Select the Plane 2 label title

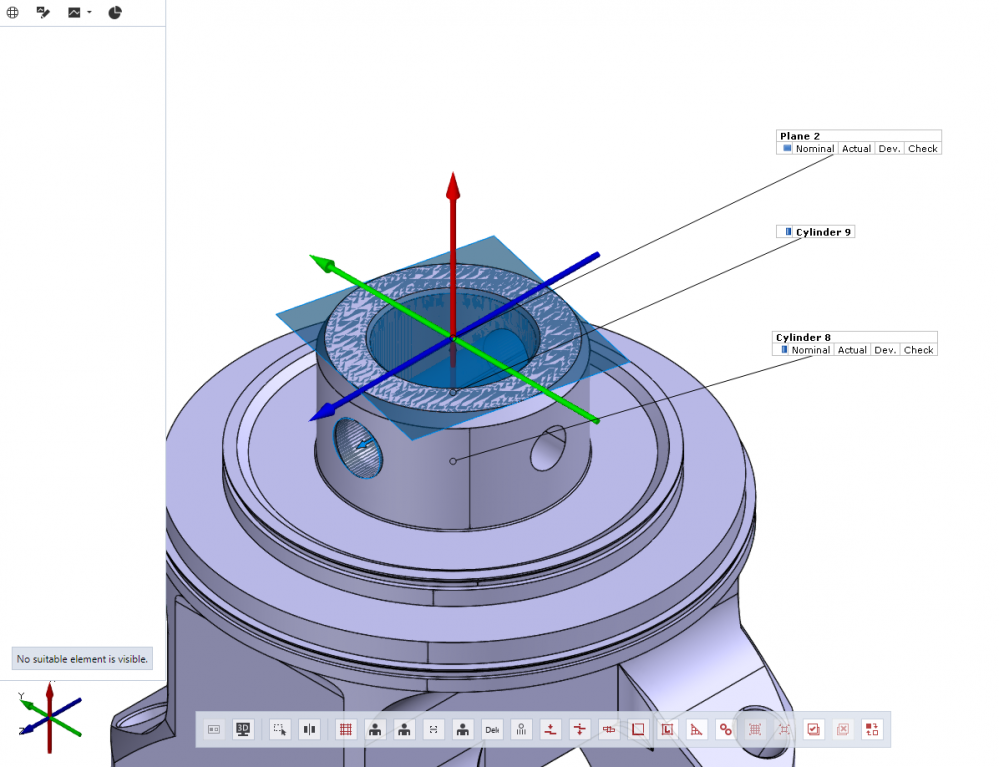[x=800, y=136]
